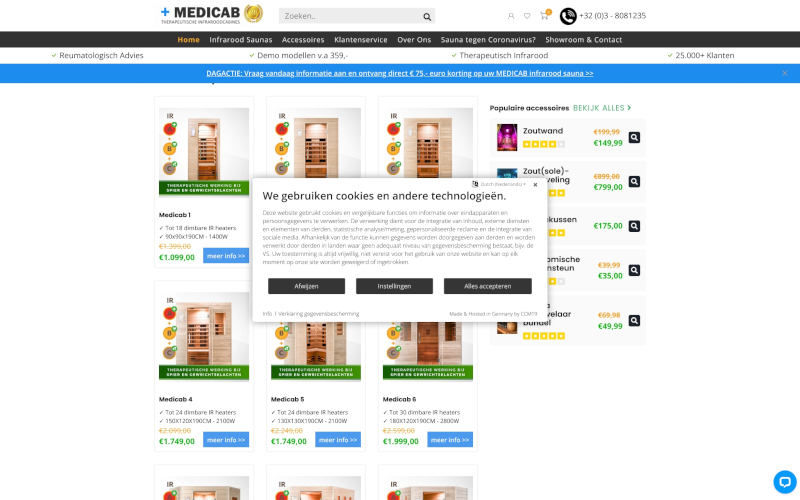Close the cookie consent dialog
The height and width of the screenshot is (500, 800).
coord(535,185)
